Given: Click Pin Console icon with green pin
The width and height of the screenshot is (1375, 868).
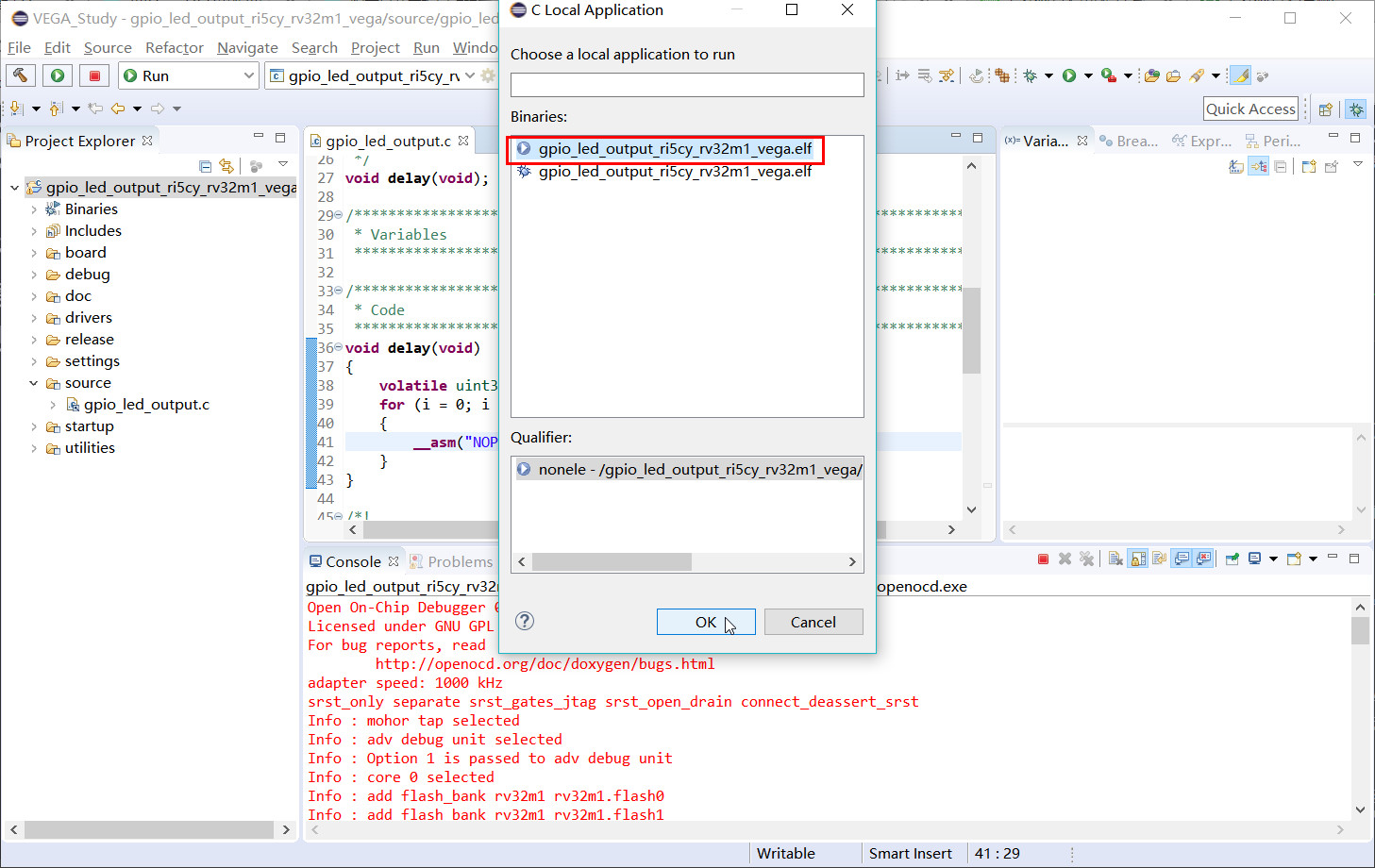Looking at the screenshot, I should [x=1232, y=559].
